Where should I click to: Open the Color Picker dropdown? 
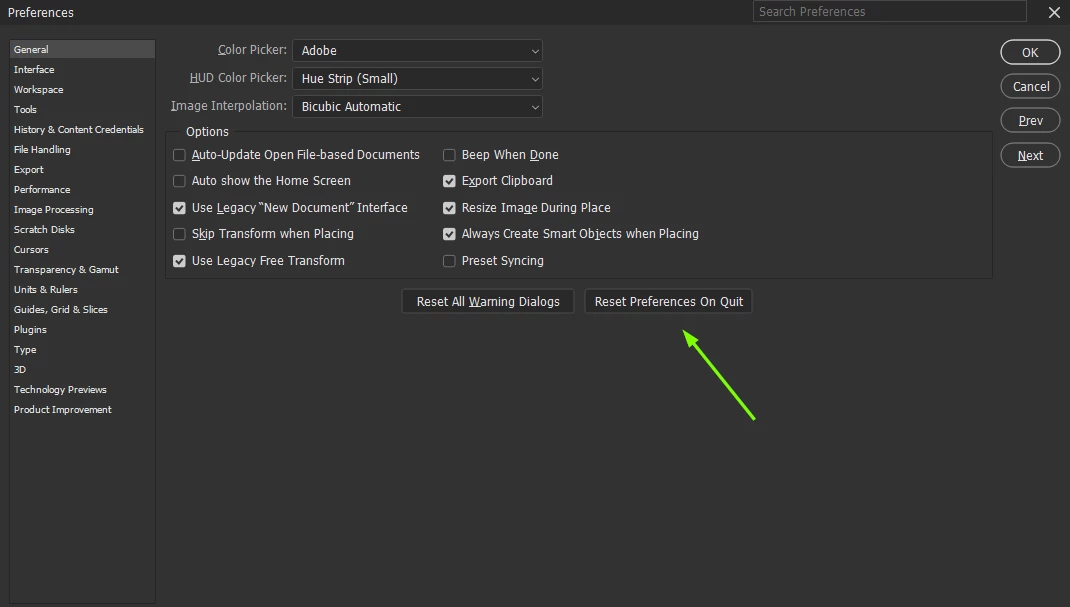(417, 50)
